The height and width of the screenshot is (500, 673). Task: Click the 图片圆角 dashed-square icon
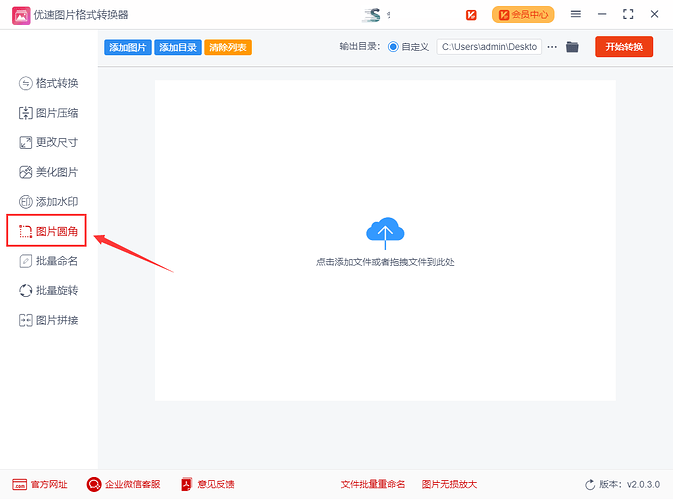click(x=26, y=231)
